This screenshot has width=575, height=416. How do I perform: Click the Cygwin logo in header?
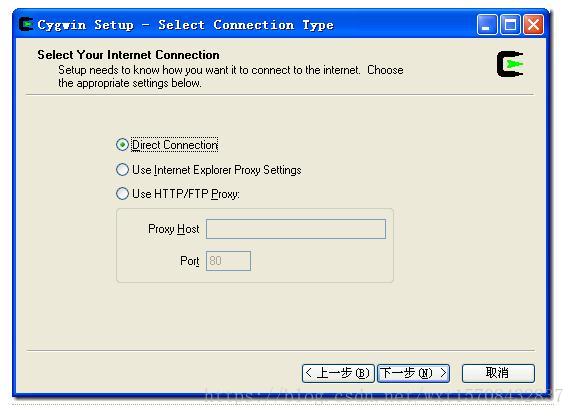510,64
